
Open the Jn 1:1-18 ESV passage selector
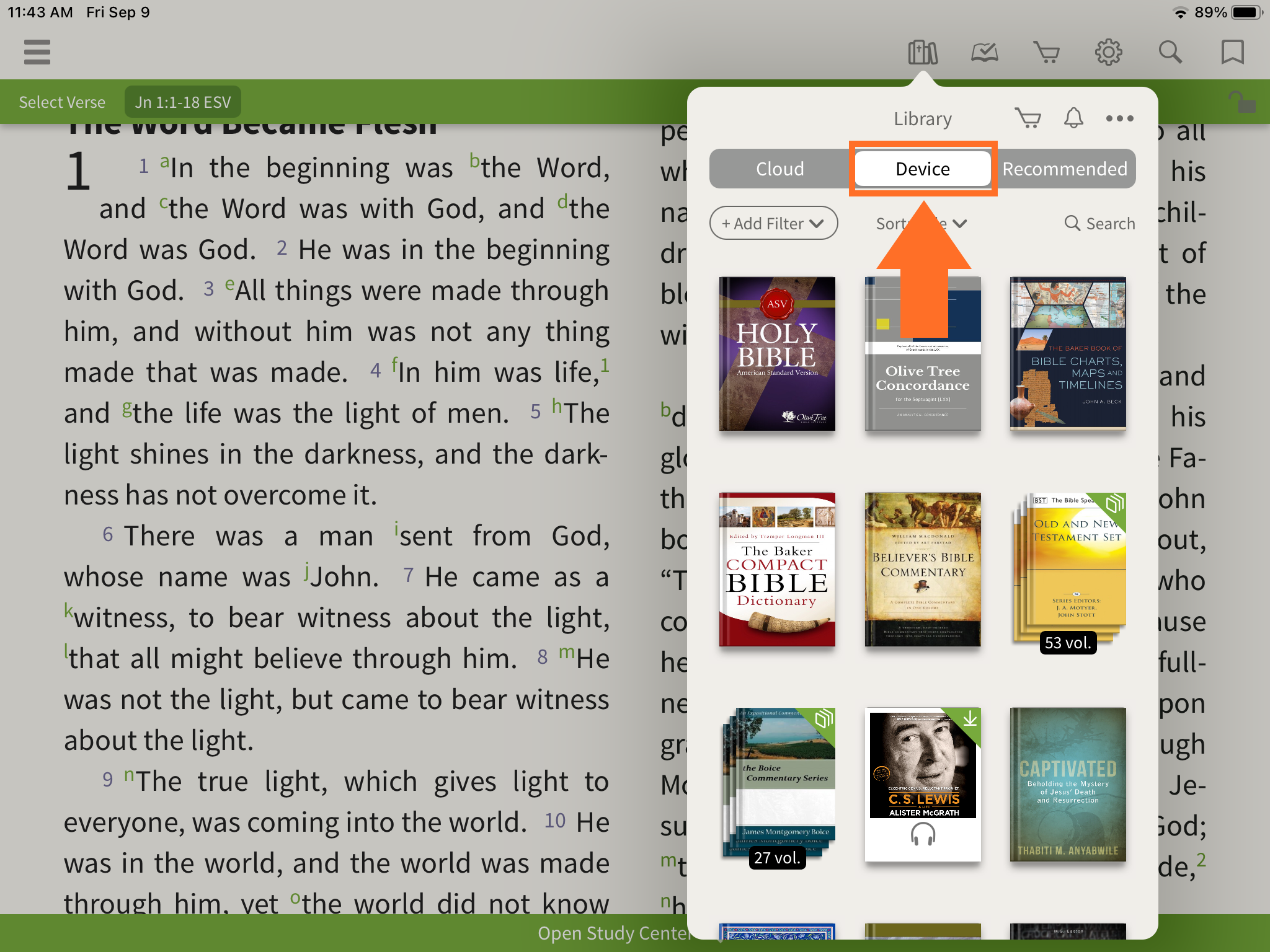pyautogui.click(x=183, y=102)
